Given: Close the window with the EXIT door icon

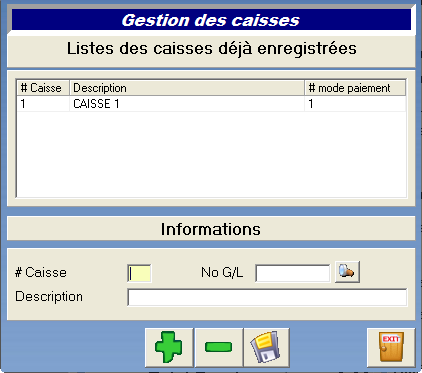Looking at the screenshot, I should point(391,347).
